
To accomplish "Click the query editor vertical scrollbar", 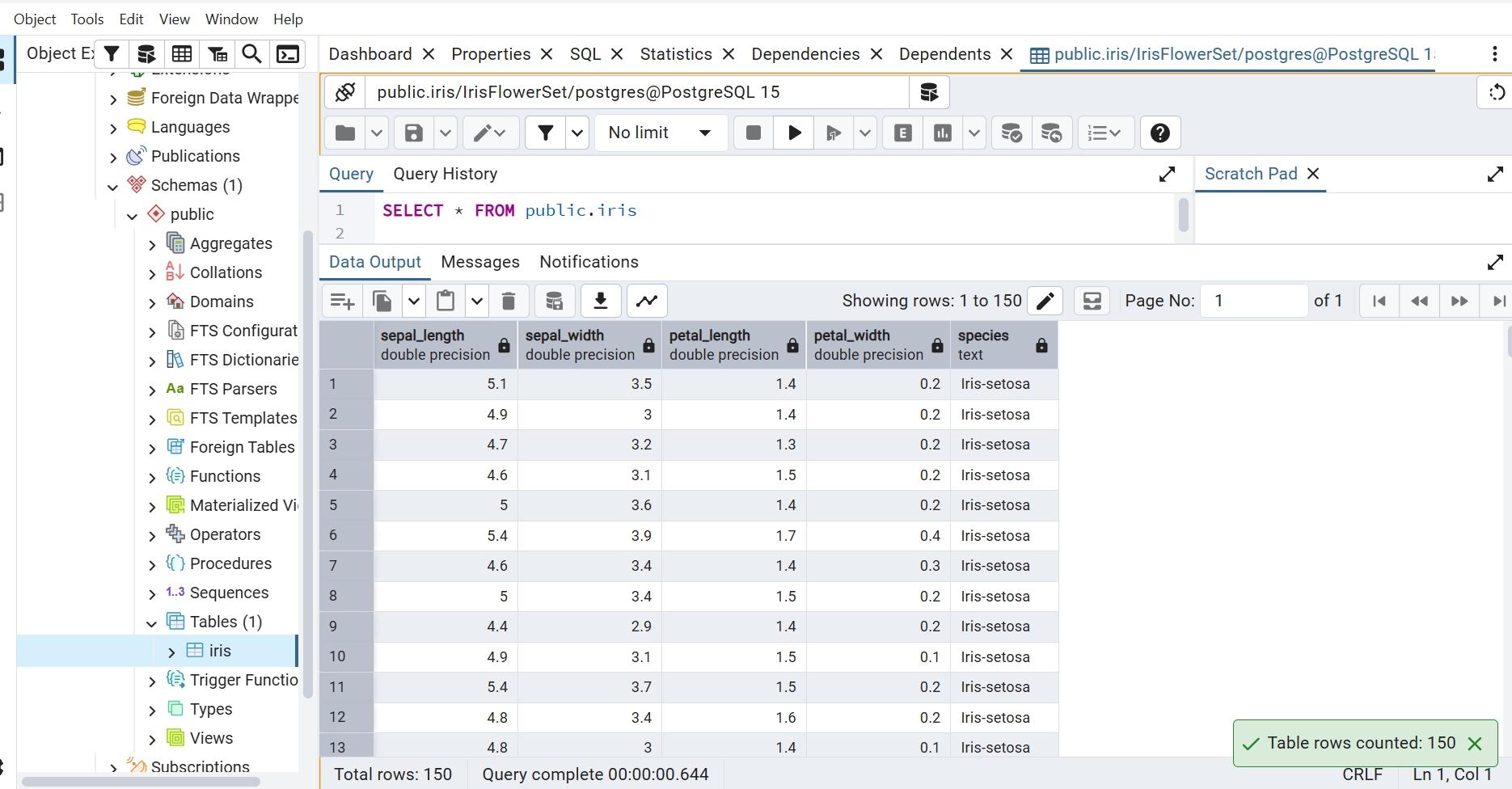I will [x=1184, y=217].
